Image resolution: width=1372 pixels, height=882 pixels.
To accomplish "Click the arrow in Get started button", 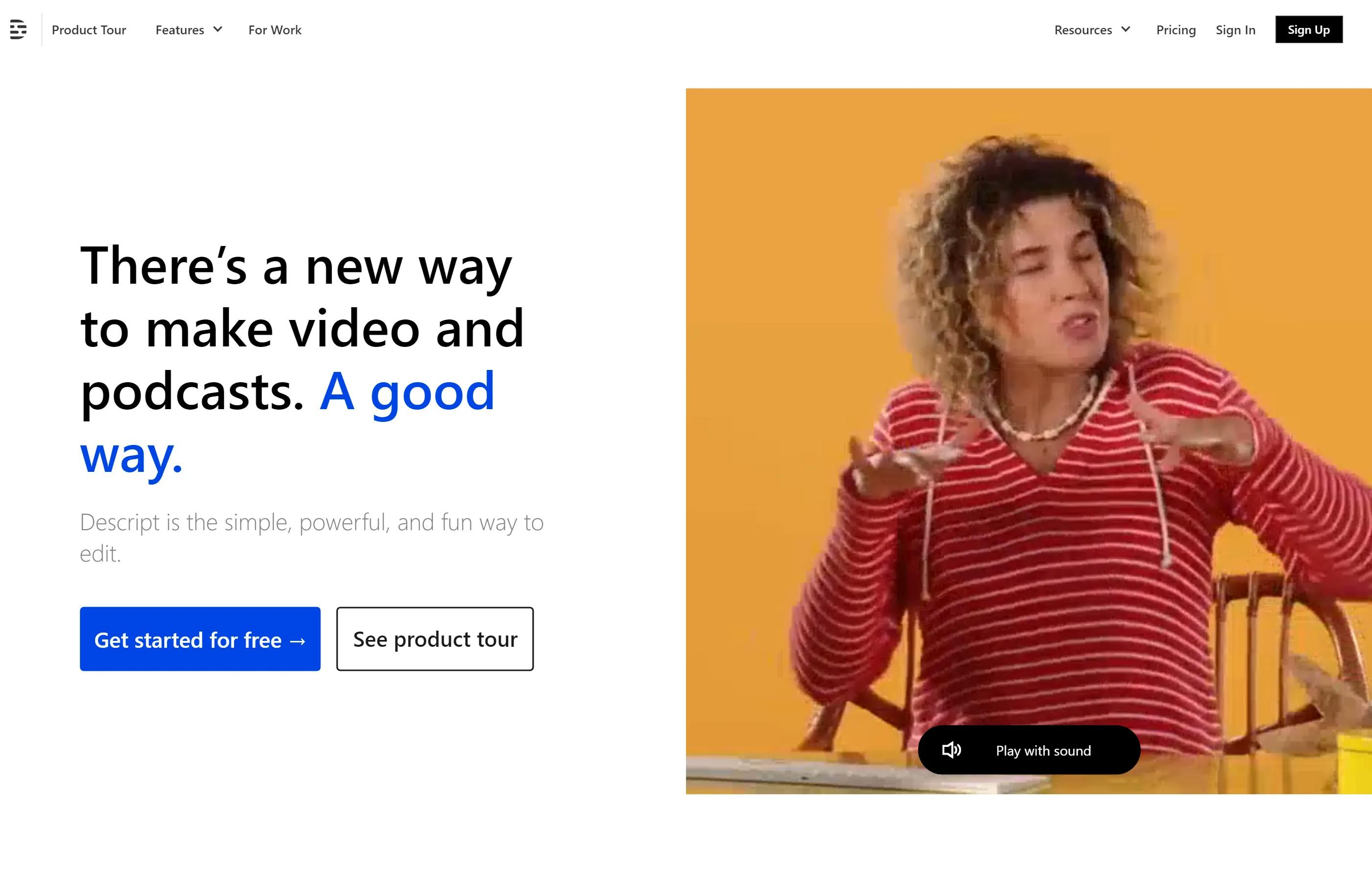I will pos(297,641).
